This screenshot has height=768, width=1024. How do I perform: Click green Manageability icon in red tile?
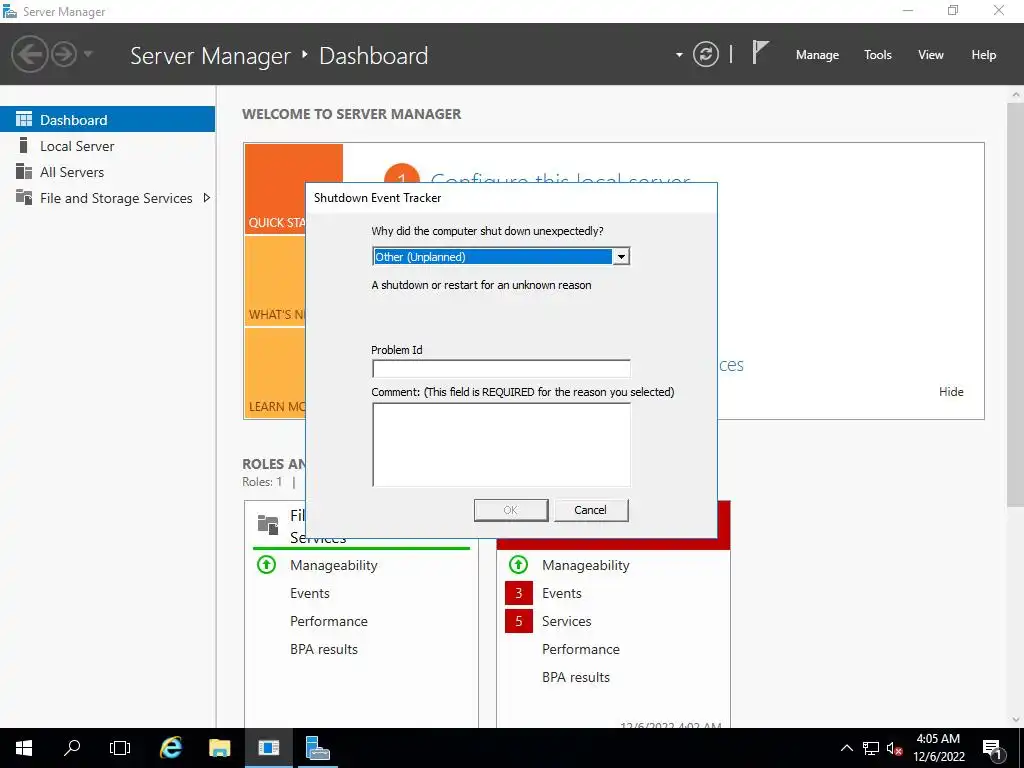[519, 564]
